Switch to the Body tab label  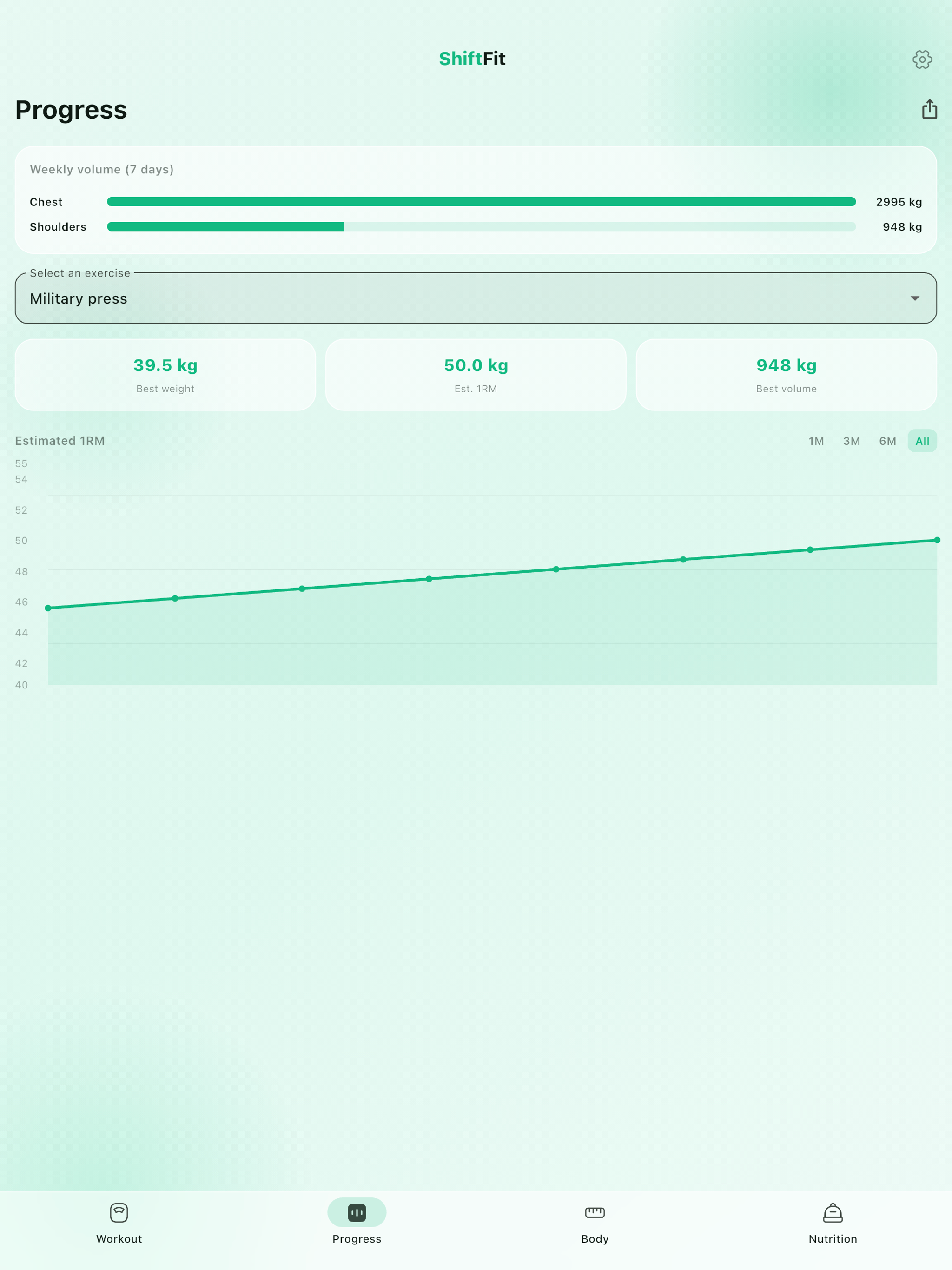595,1238
